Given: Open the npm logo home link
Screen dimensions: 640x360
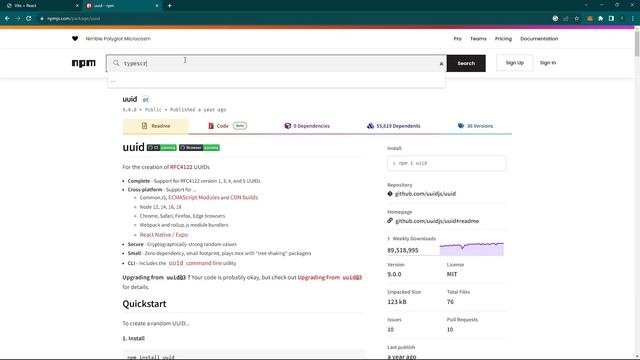Looking at the screenshot, I should (x=84, y=63).
